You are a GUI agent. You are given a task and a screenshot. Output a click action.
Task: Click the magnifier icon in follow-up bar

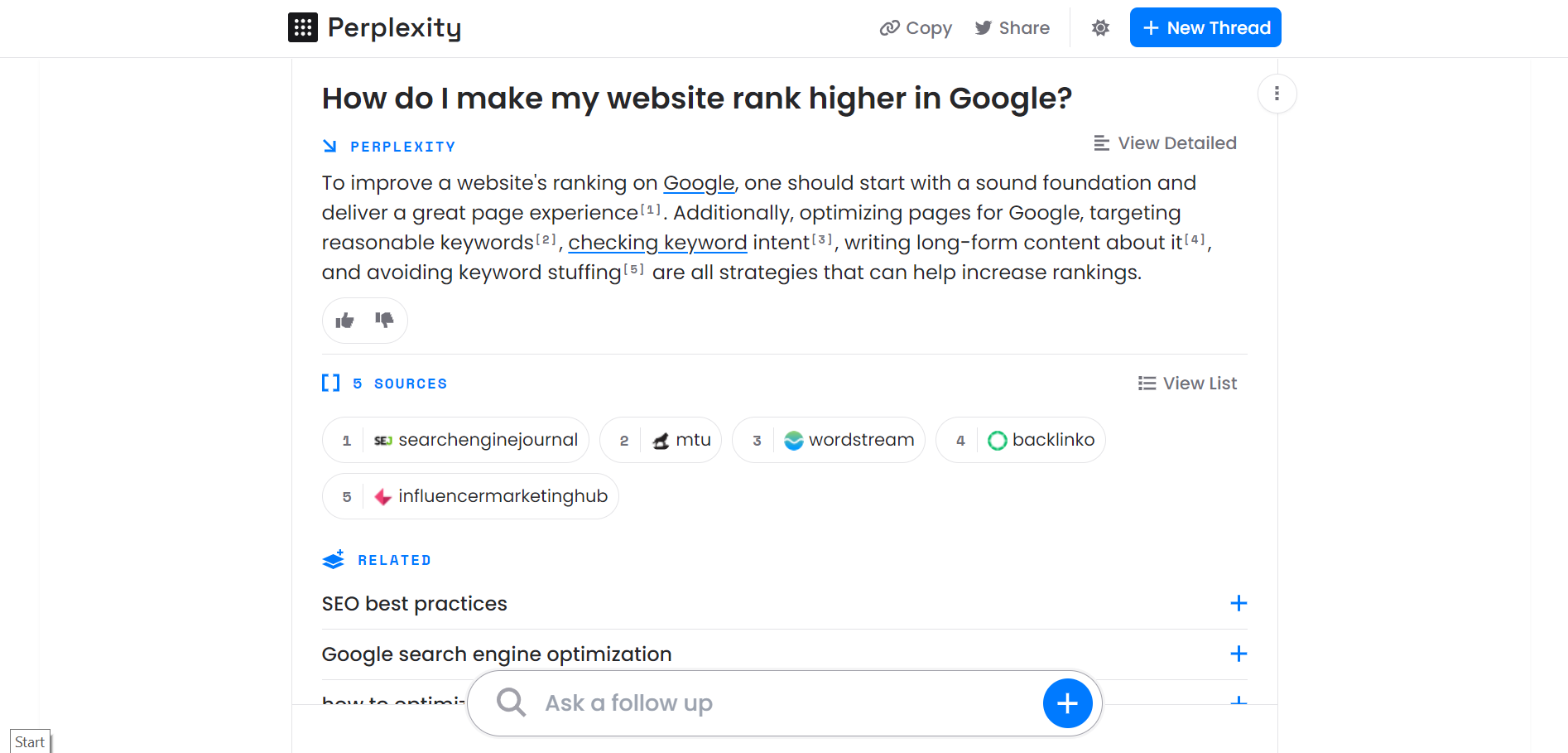tap(512, 702)
